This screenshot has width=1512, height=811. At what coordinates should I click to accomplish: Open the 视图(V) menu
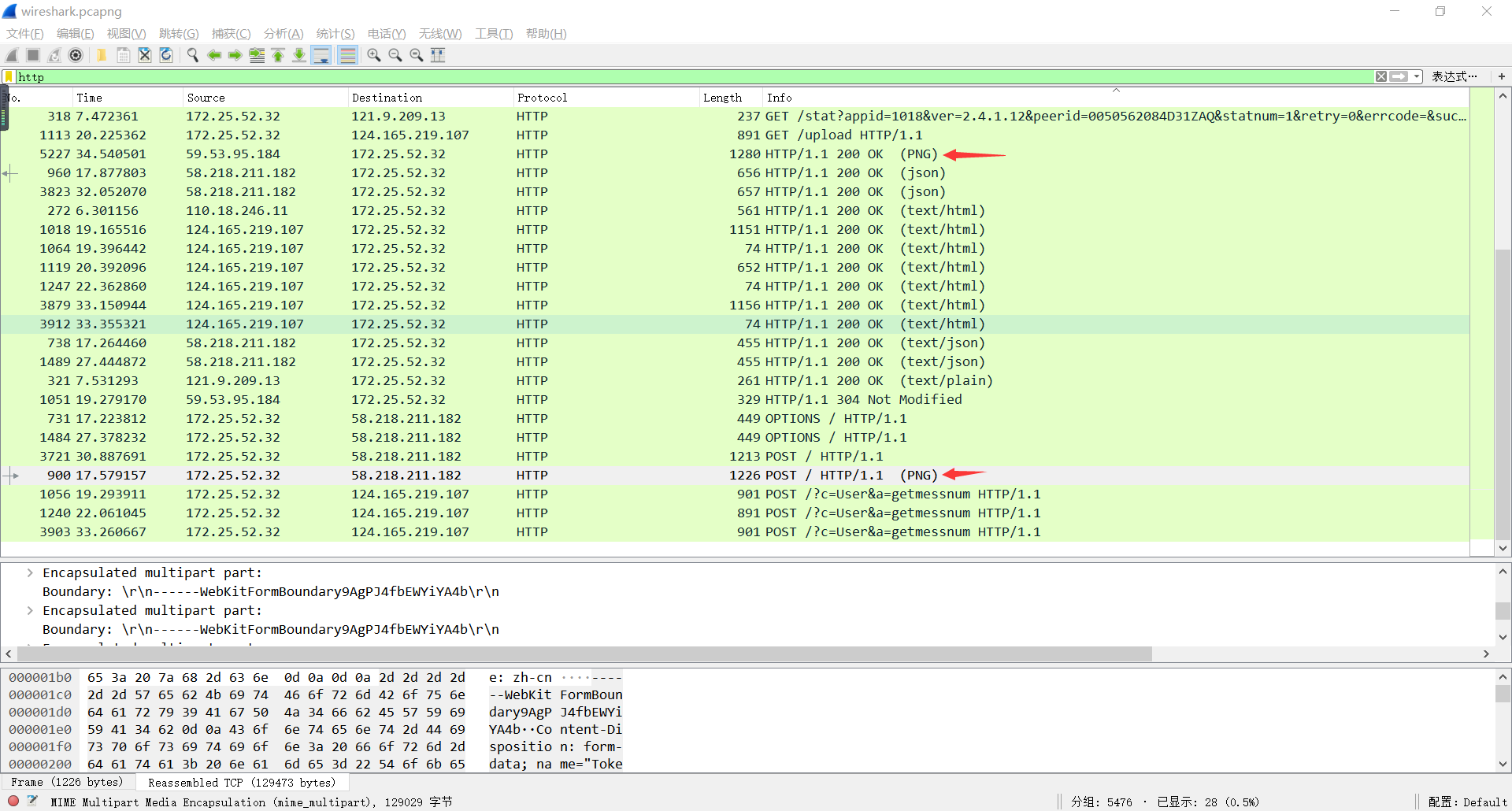[x=127, y=34]
